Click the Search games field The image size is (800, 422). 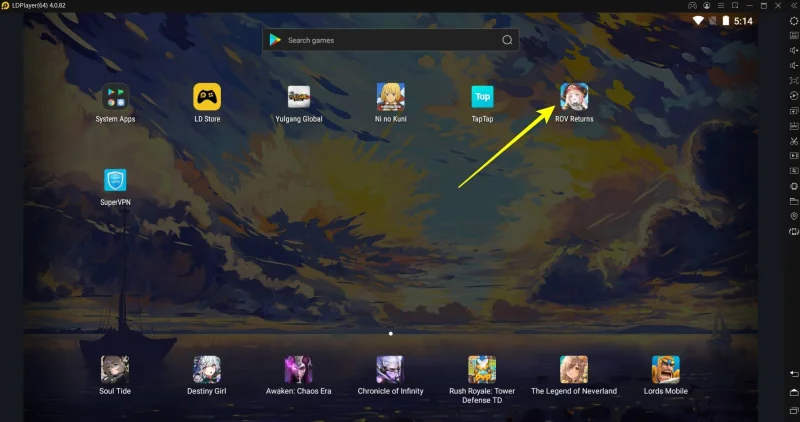[x=391, y=40]
